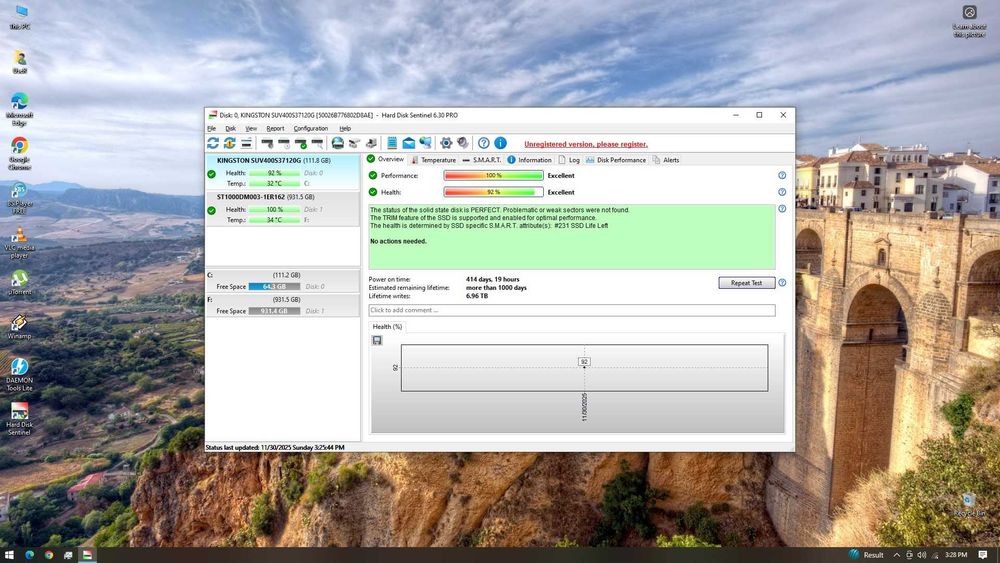Image resolution: width=1000 pixels, height=563 pixels.
Task: Open Hard Disk Sentinel desktop shortcut
Action: coord(19,418)
